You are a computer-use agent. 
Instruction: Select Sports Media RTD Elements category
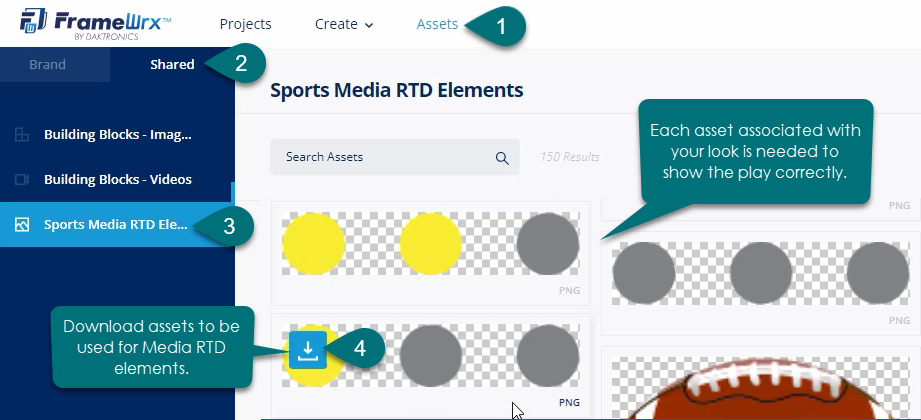[x=115, y=225]
